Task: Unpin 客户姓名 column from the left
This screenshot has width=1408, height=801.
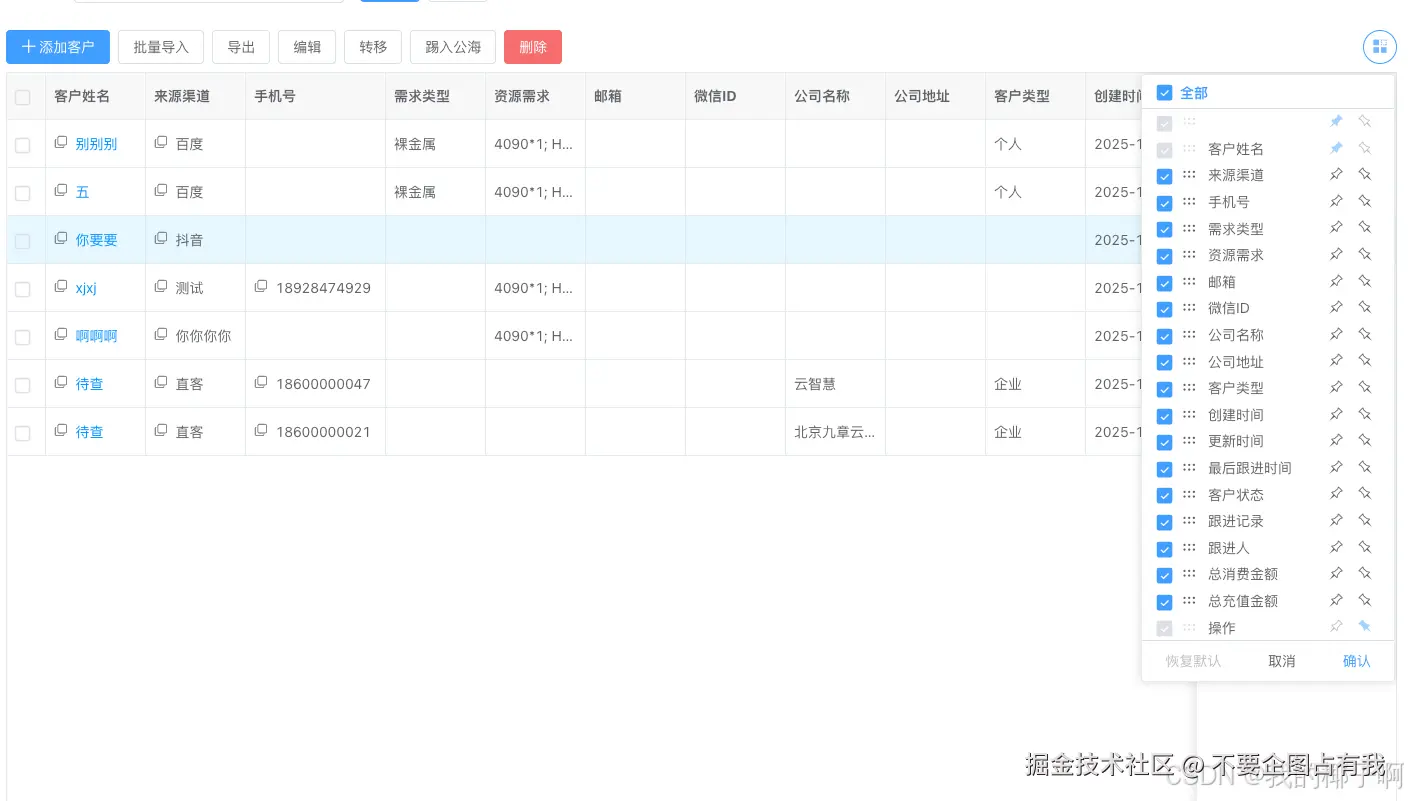Action: [x=1336, y=147]
